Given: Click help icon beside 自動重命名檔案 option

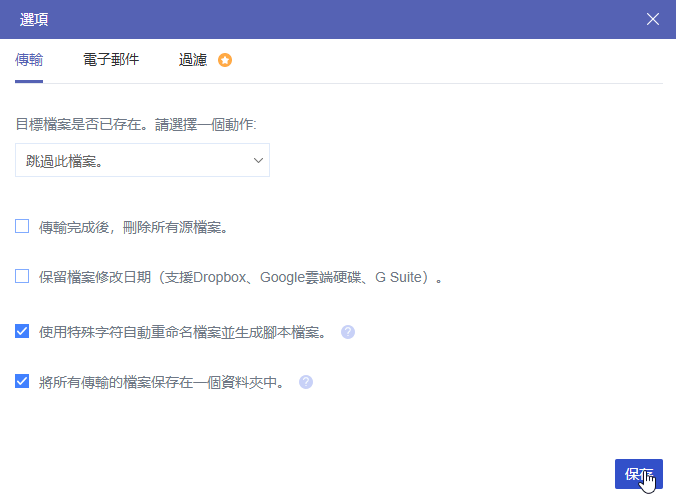Looking at the screenshot, I should [x=348, y=332].
